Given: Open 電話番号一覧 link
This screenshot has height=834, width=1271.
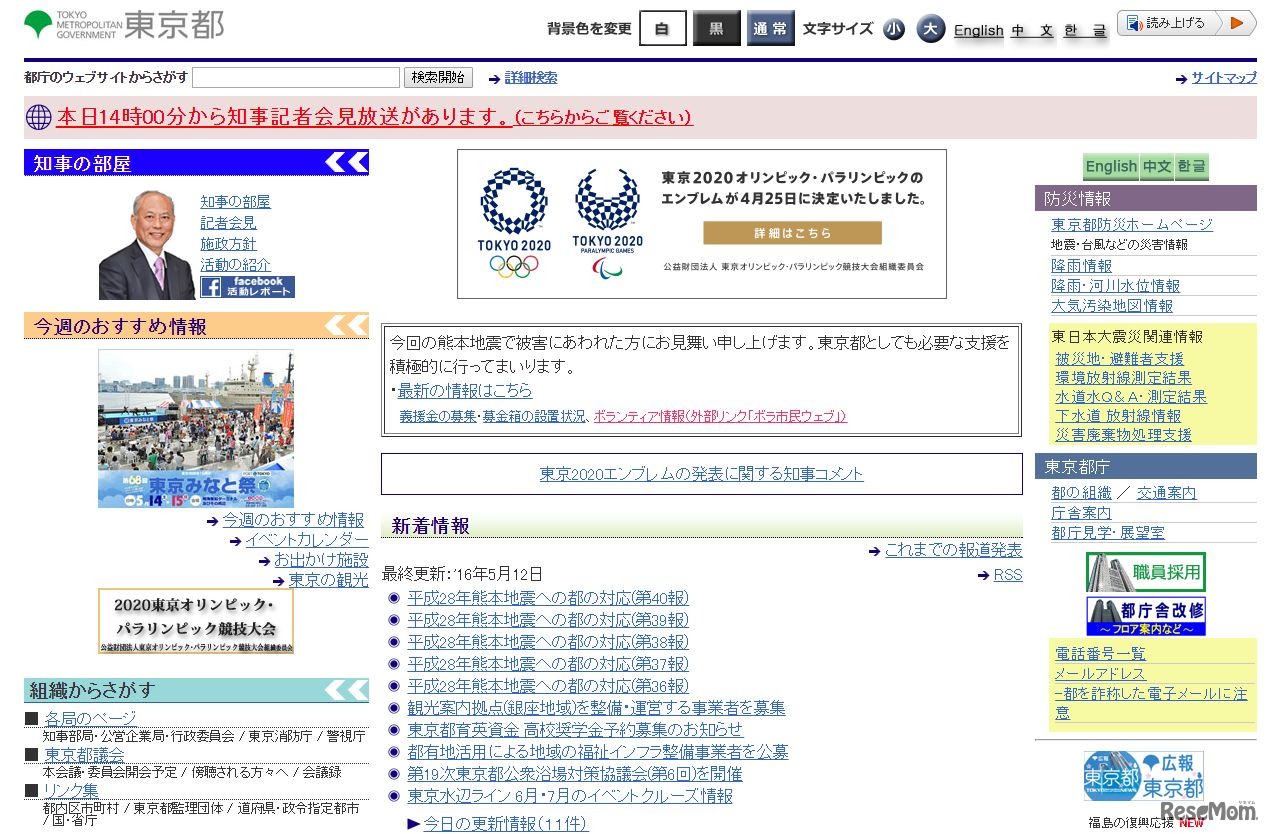Looking at the screenshot, I should (1100, 654).
